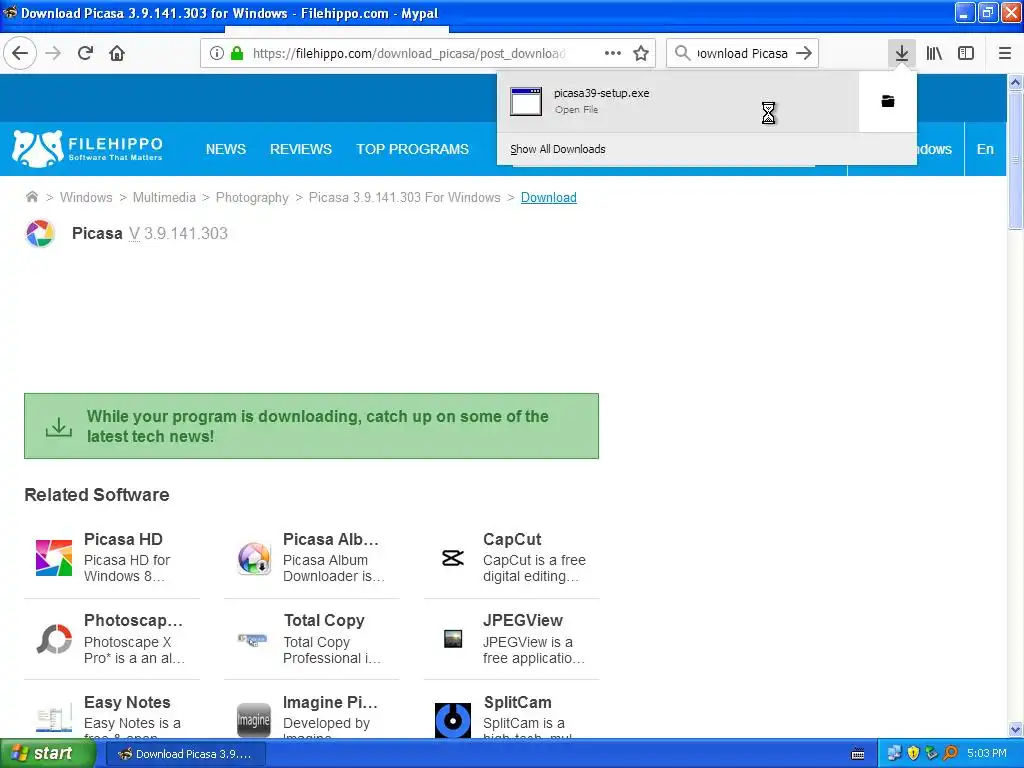The width and height of the screenshot is (1024, 768).
Task: Open the hamburger application menu
Action: click(1005, 53)
